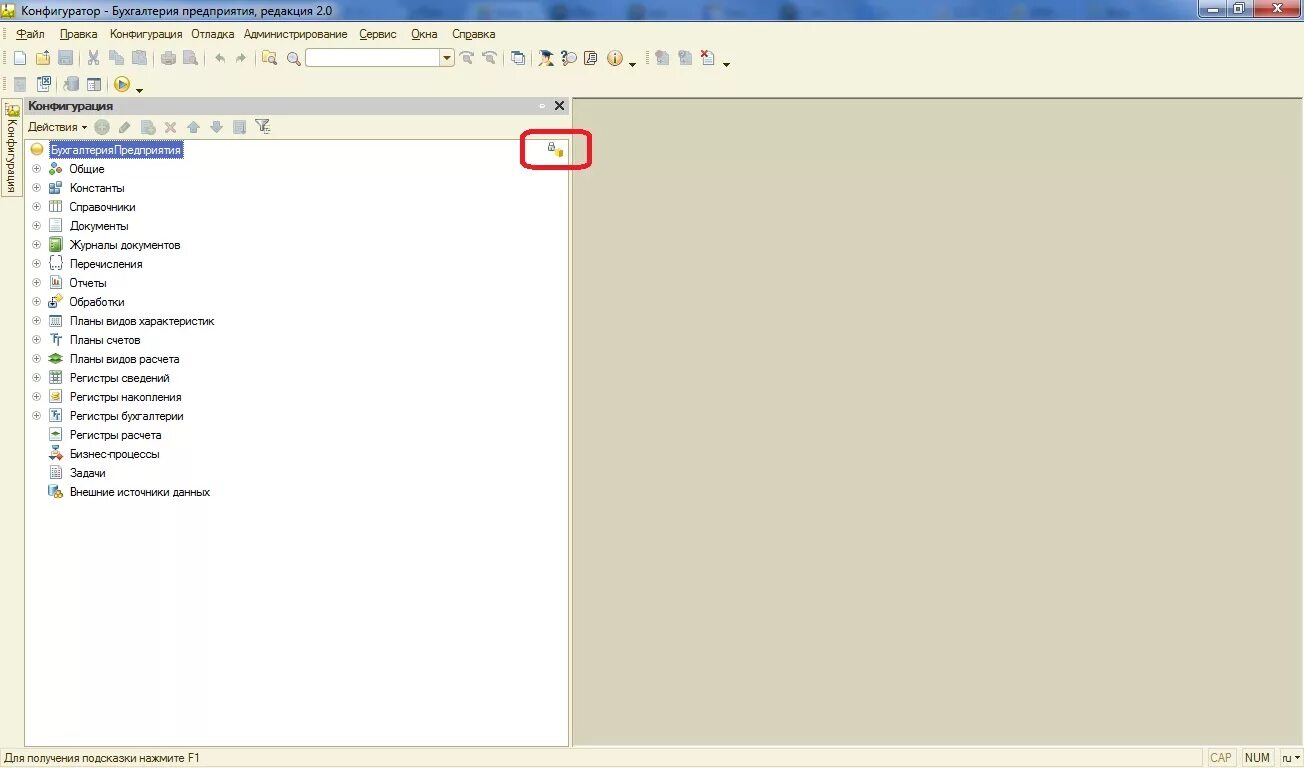Image resolution: width=1304 pixels, height=768 pixels.
Task: Expand the Регистры бухгалтерии node
Action: point(37,416)
